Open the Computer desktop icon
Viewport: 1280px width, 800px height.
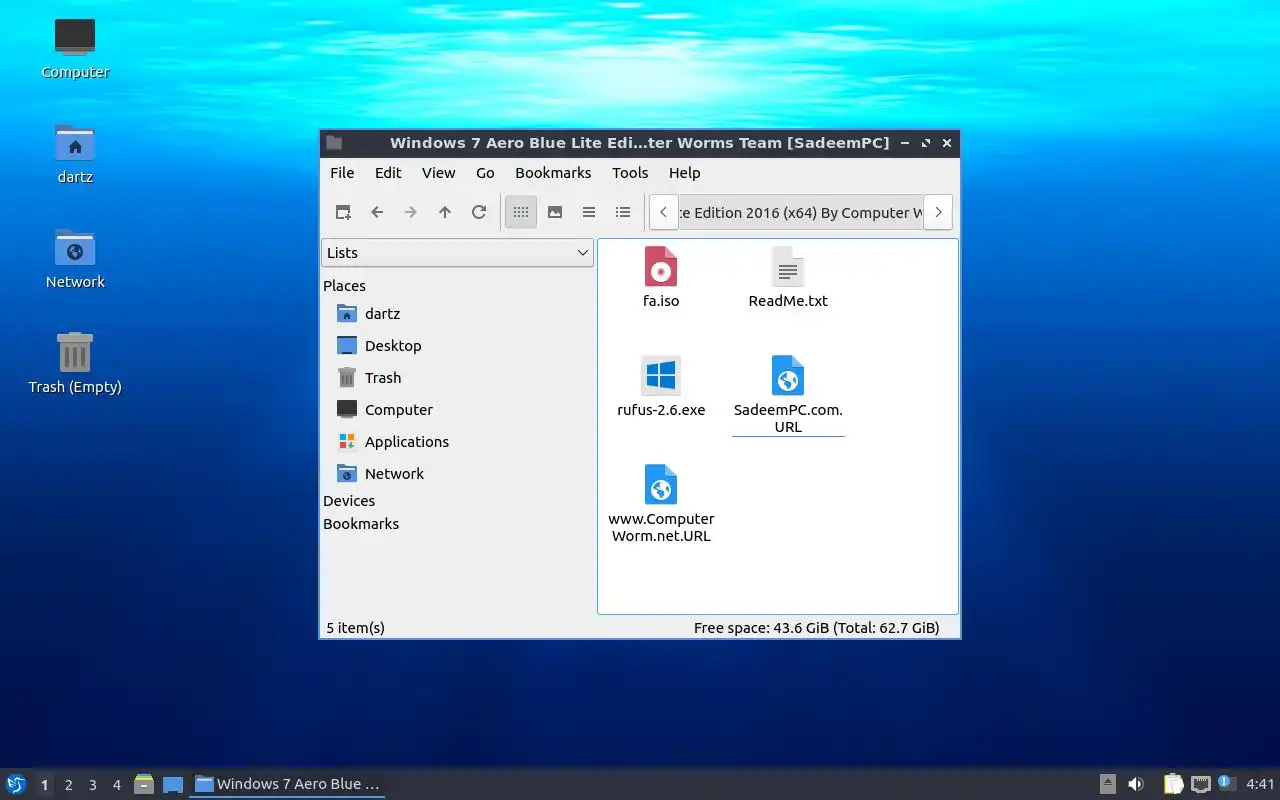point(75,48)
